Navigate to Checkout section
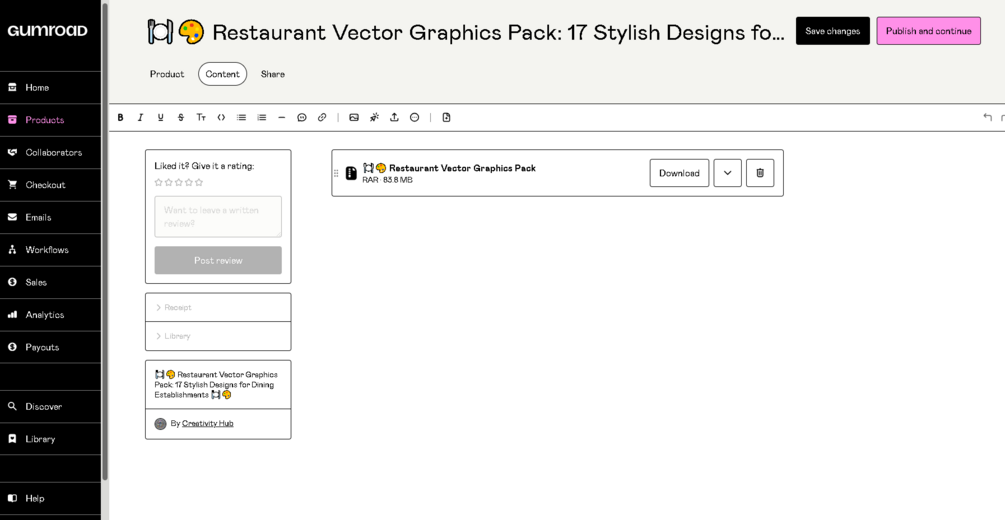The width and height of the screenshot is (1005, 520). 51,185
